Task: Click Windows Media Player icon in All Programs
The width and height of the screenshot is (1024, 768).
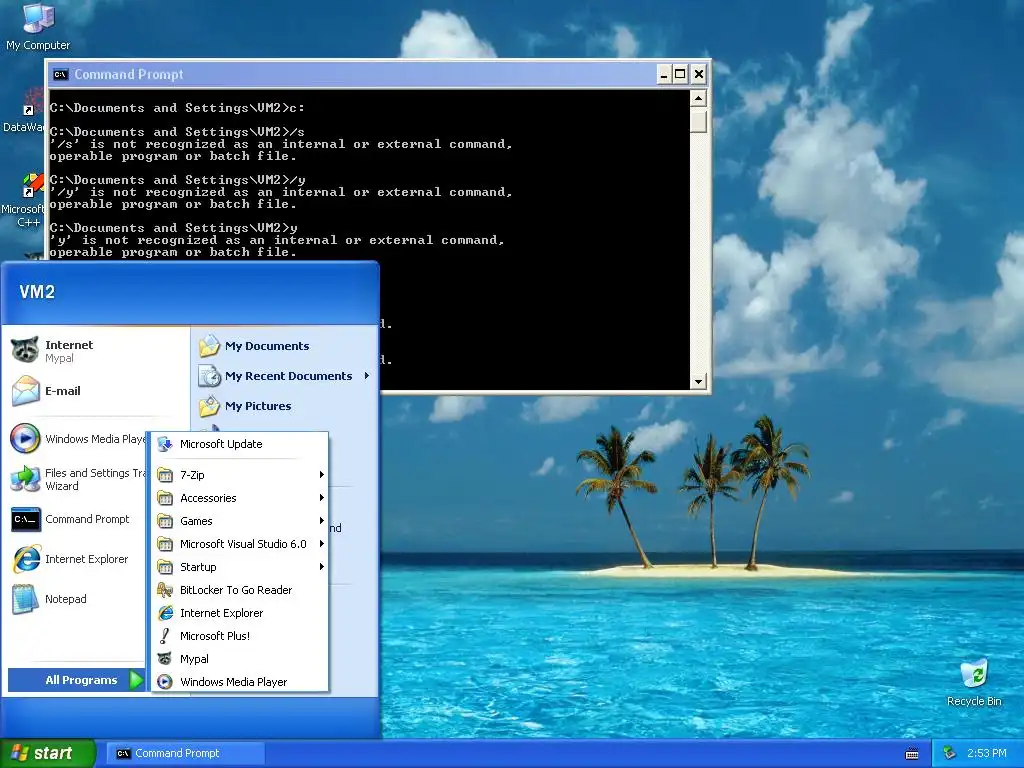Action: [x=165, y=682]
